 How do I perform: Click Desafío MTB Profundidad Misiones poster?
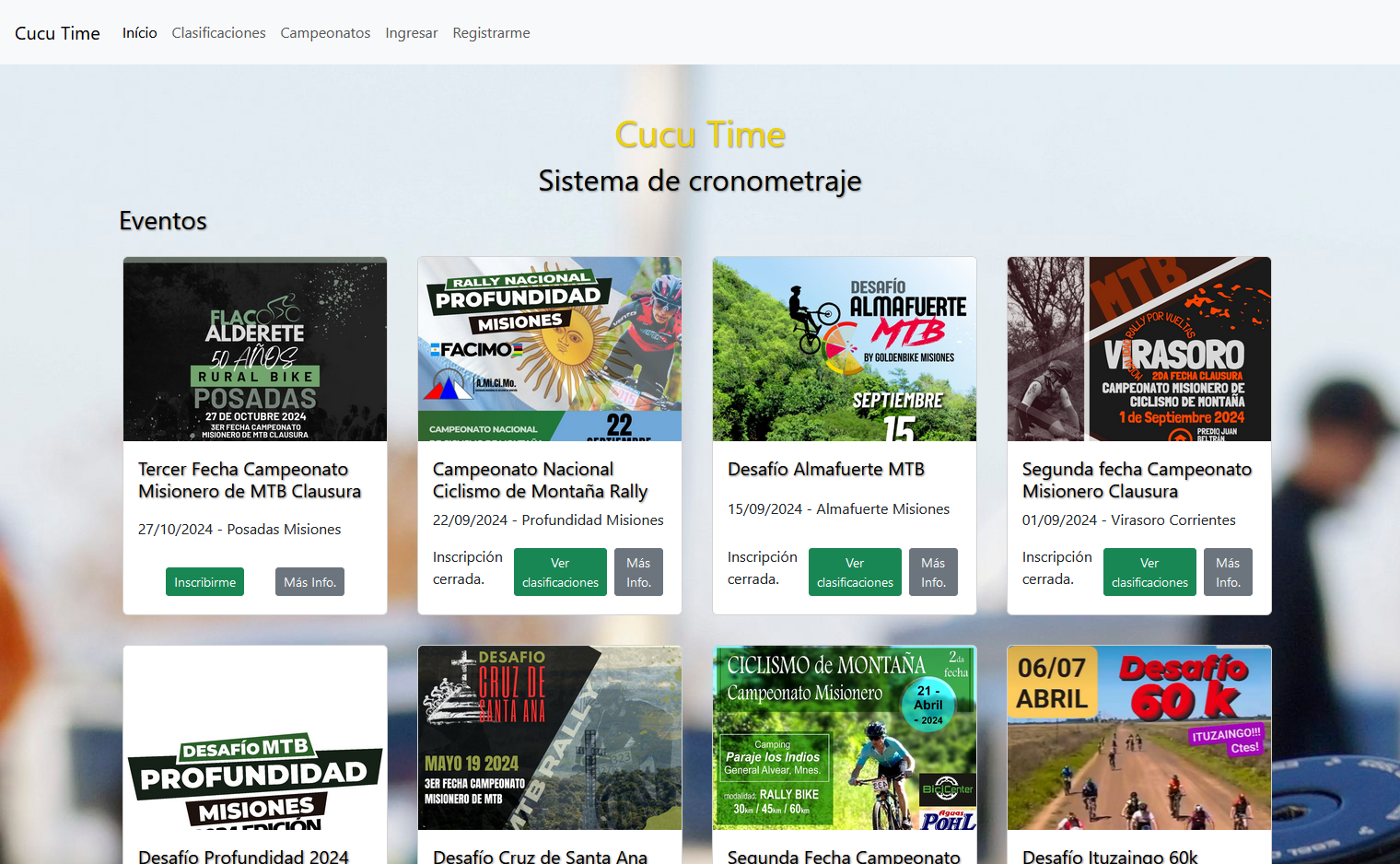[x=255, y=738]
